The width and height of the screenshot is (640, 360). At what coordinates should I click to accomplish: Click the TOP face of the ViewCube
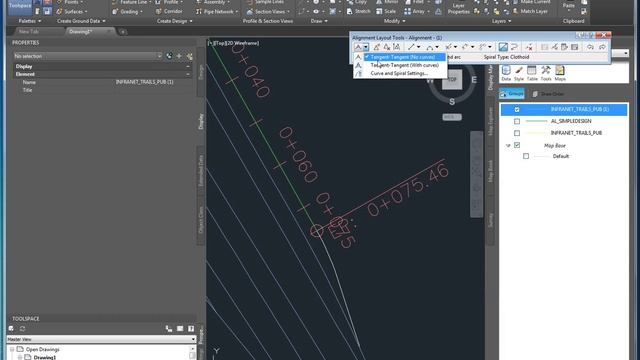point(452,80)
